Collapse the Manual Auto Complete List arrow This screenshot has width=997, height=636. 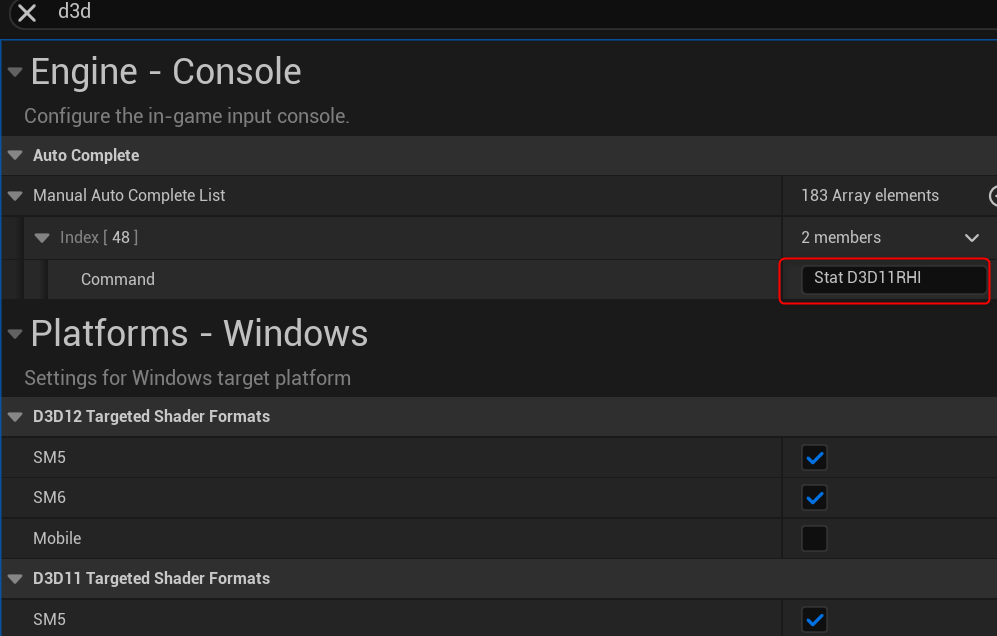coord(15,196)
